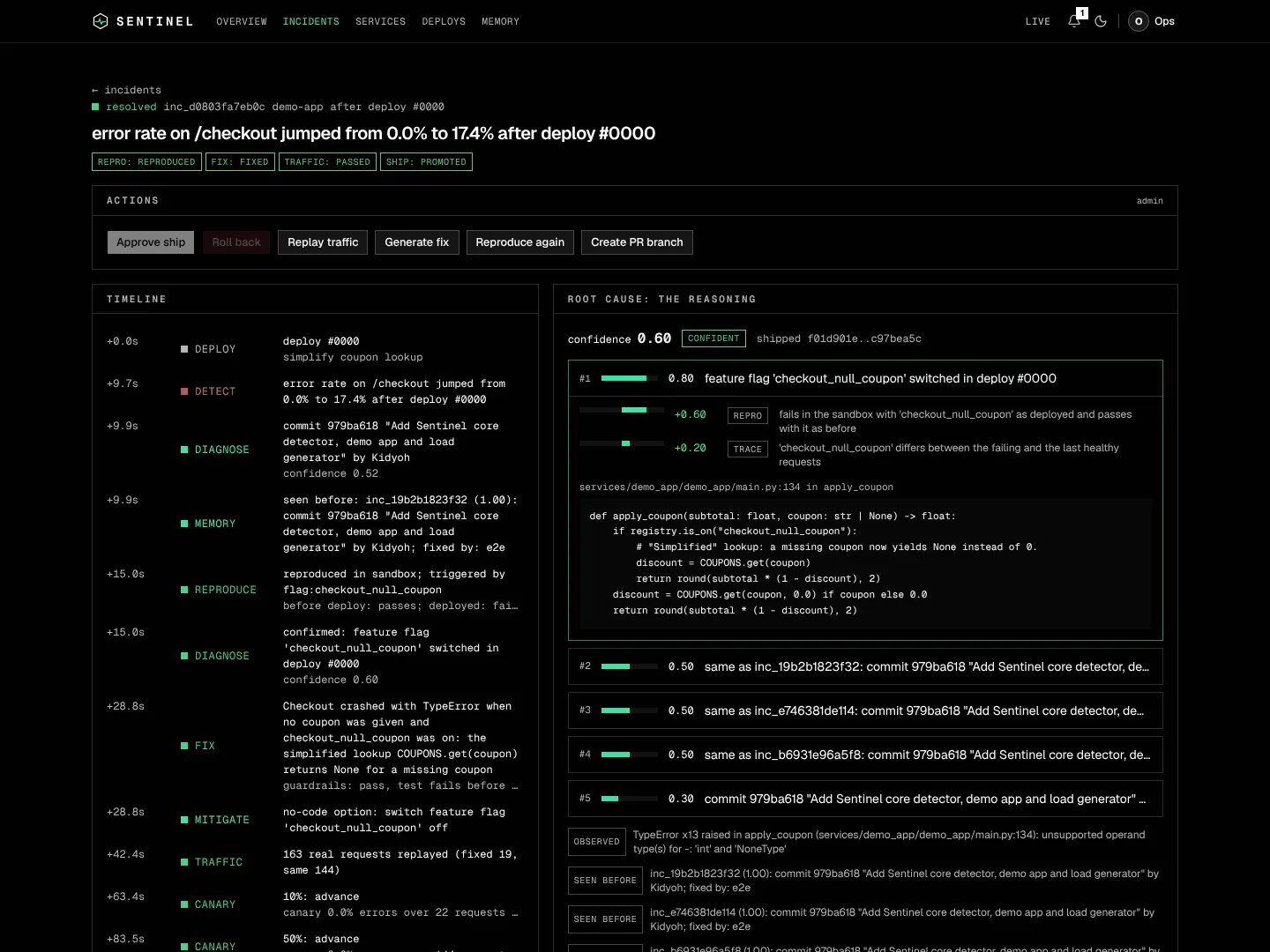Open the Memory tab

click(x=500, y=21)
